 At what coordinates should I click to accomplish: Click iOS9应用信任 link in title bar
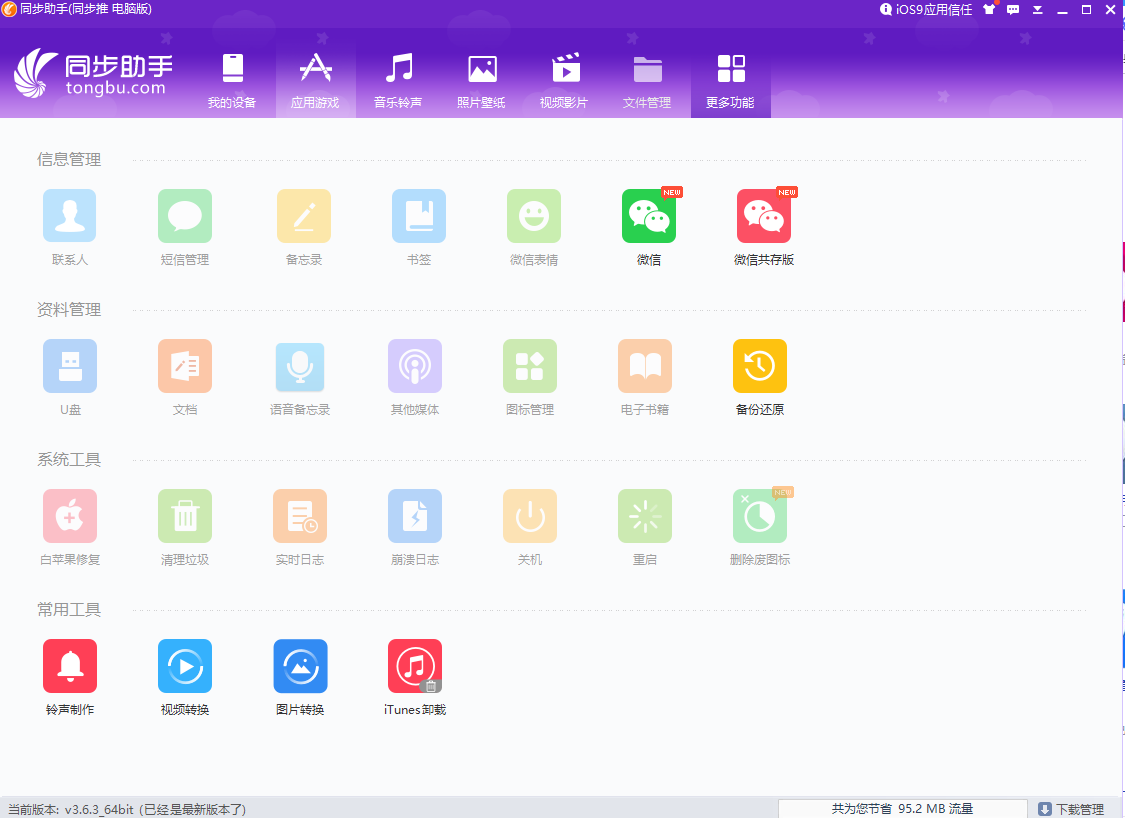pos(926,10)
